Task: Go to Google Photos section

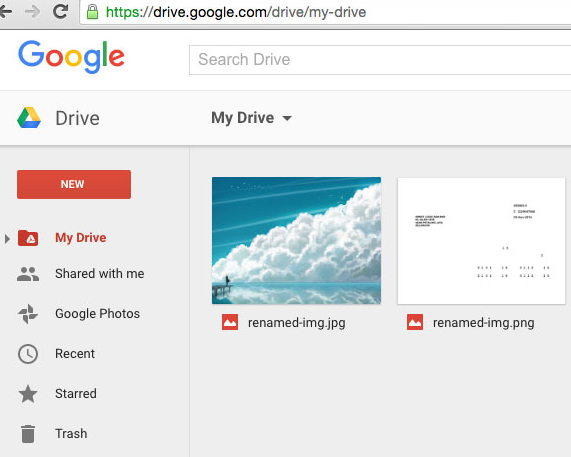Action: [x=97, y=314]
